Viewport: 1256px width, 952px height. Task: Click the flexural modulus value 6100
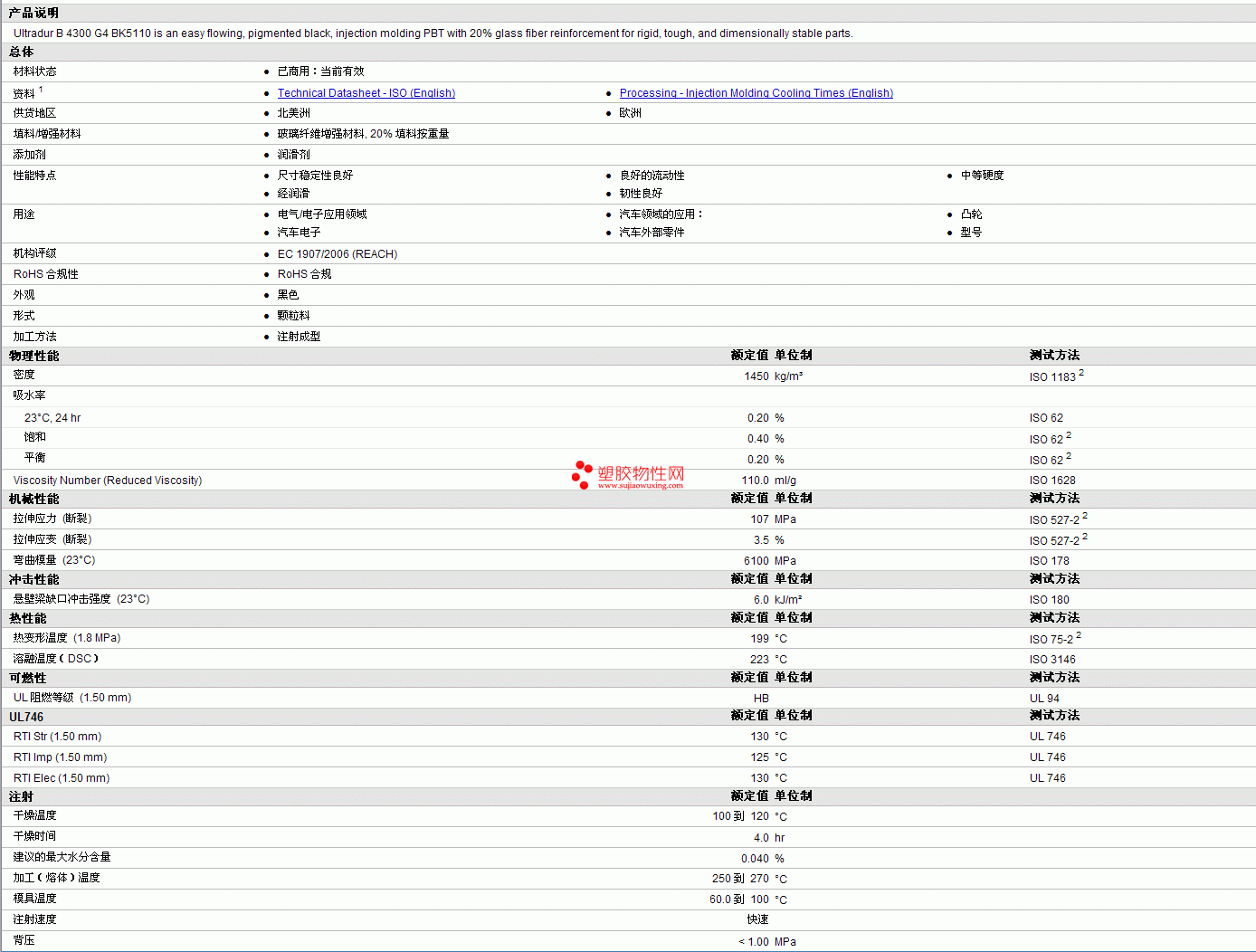click(x=756, y=561)
